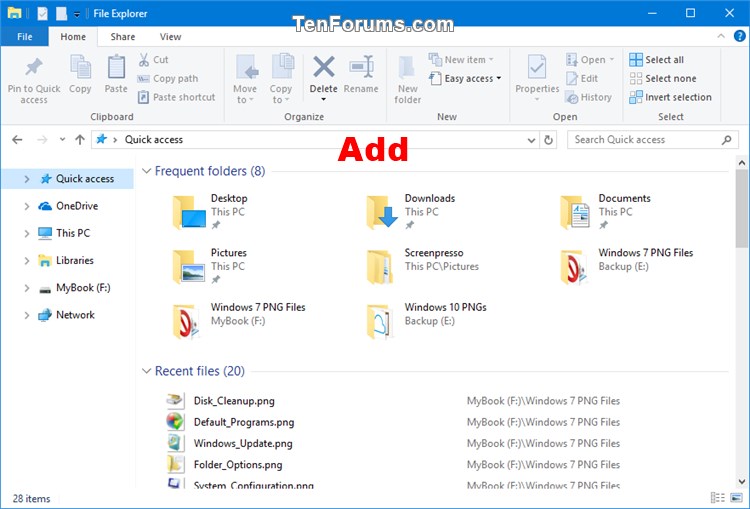Viewport: 750px width, 509px height.
Task: Open the Recent locations dropdown arrow
Action: click(x=62, y=140)
